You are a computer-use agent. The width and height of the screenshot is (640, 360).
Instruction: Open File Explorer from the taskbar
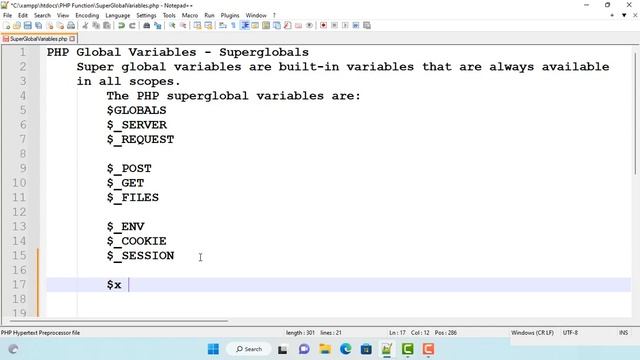click(x=325, y=349)
